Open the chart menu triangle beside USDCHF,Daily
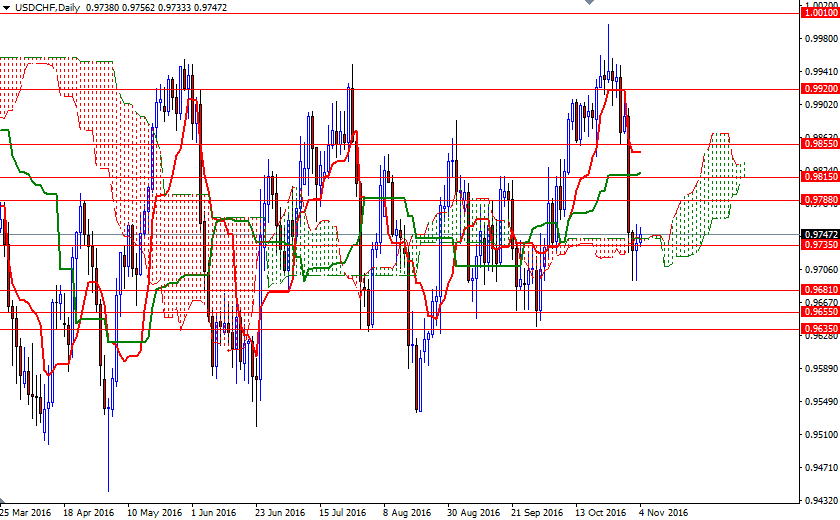This screenshot has width=840, height=520. (6, 7)
